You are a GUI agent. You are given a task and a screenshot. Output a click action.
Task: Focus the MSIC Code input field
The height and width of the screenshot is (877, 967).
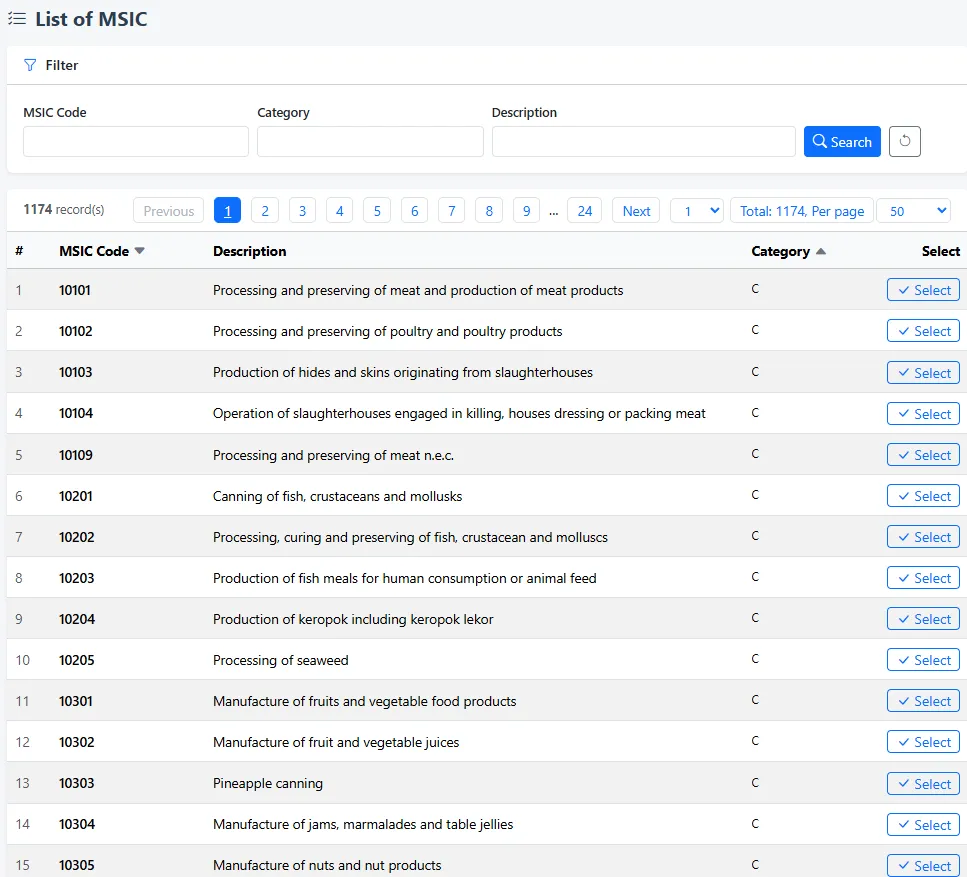pyautogui.click(x=136, y=141)
